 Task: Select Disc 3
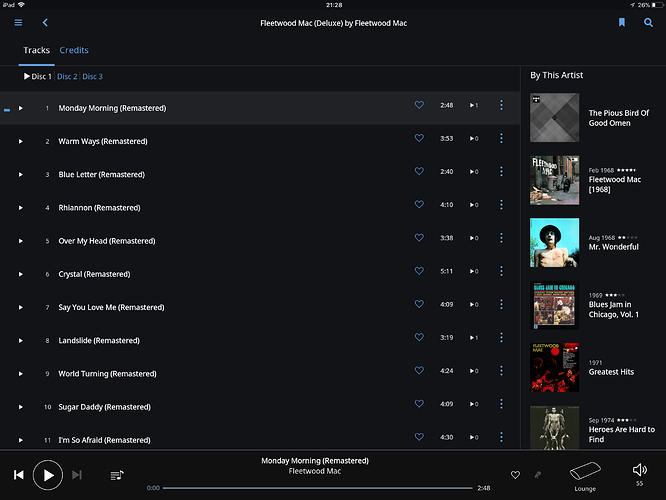[93, 76]
